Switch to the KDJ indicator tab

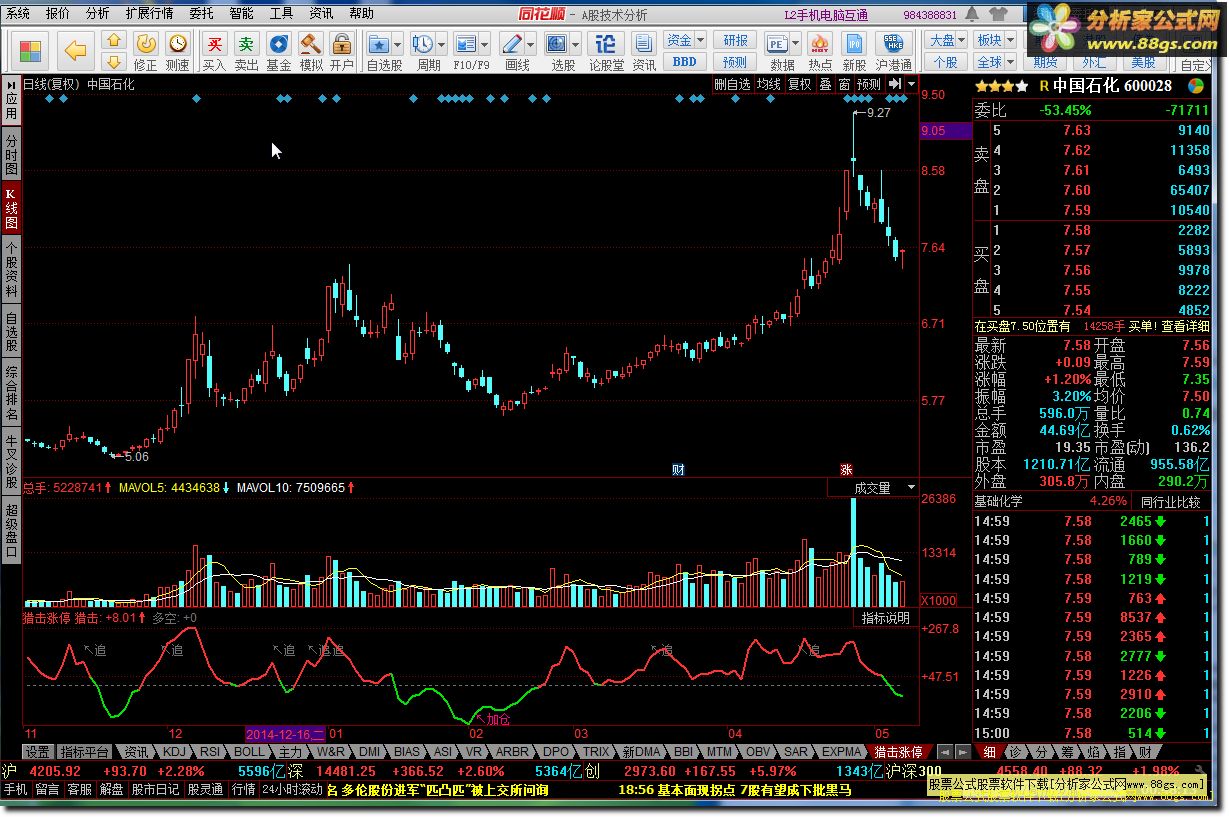click(173, 752)
